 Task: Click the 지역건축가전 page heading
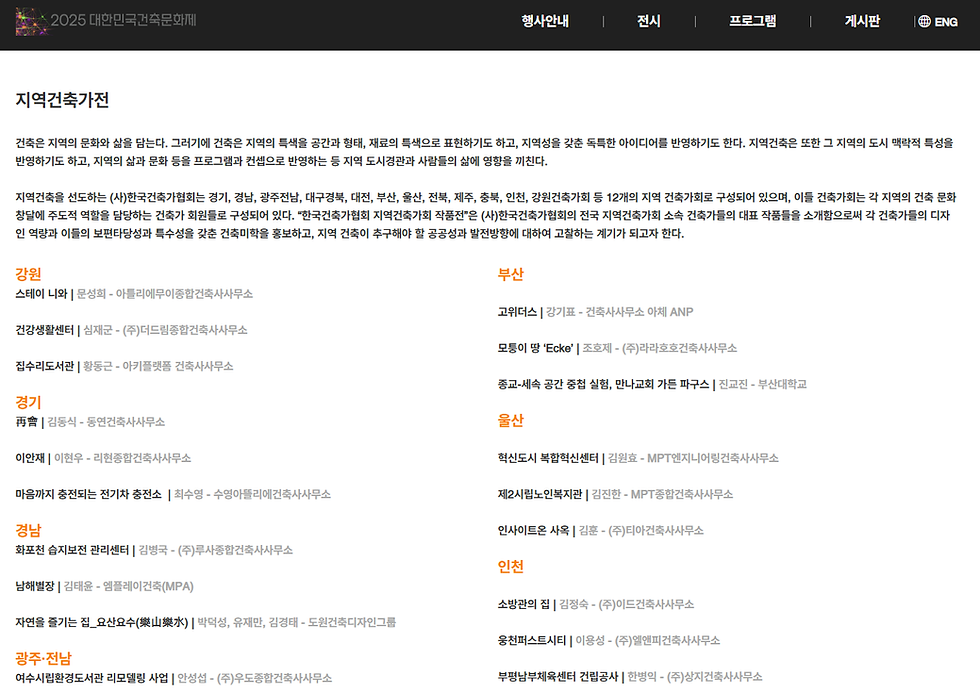62,100
